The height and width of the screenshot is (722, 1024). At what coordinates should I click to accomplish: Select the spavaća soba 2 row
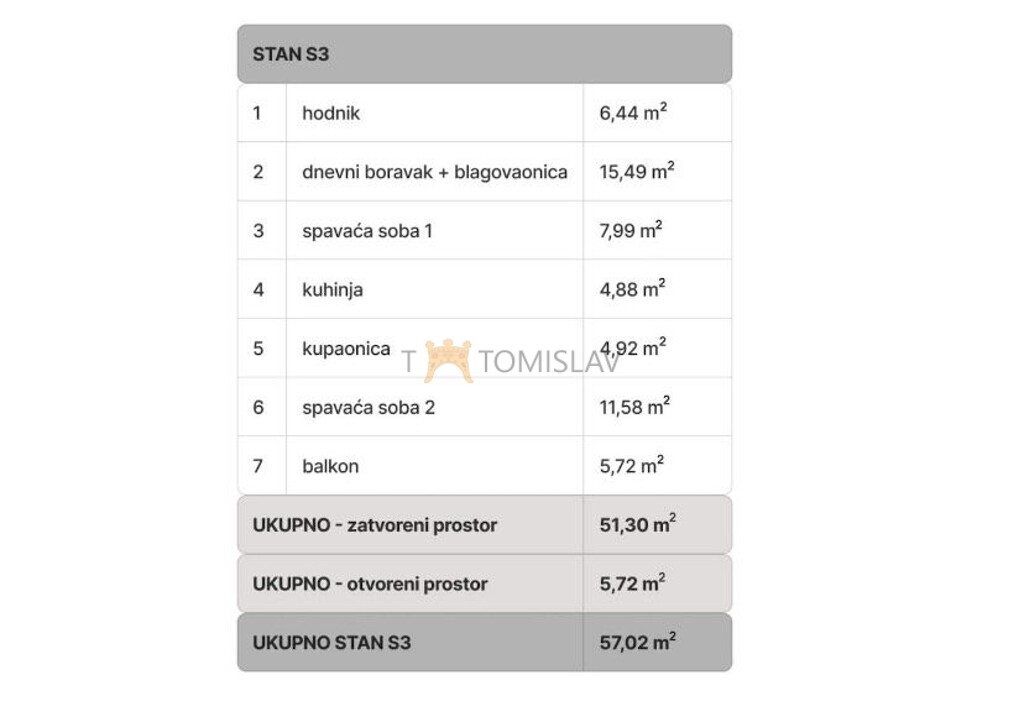[x=485, y=407]
